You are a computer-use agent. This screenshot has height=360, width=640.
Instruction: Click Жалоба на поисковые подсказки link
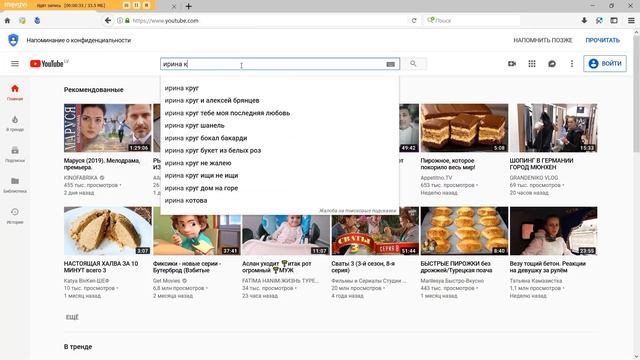[357, 211]
